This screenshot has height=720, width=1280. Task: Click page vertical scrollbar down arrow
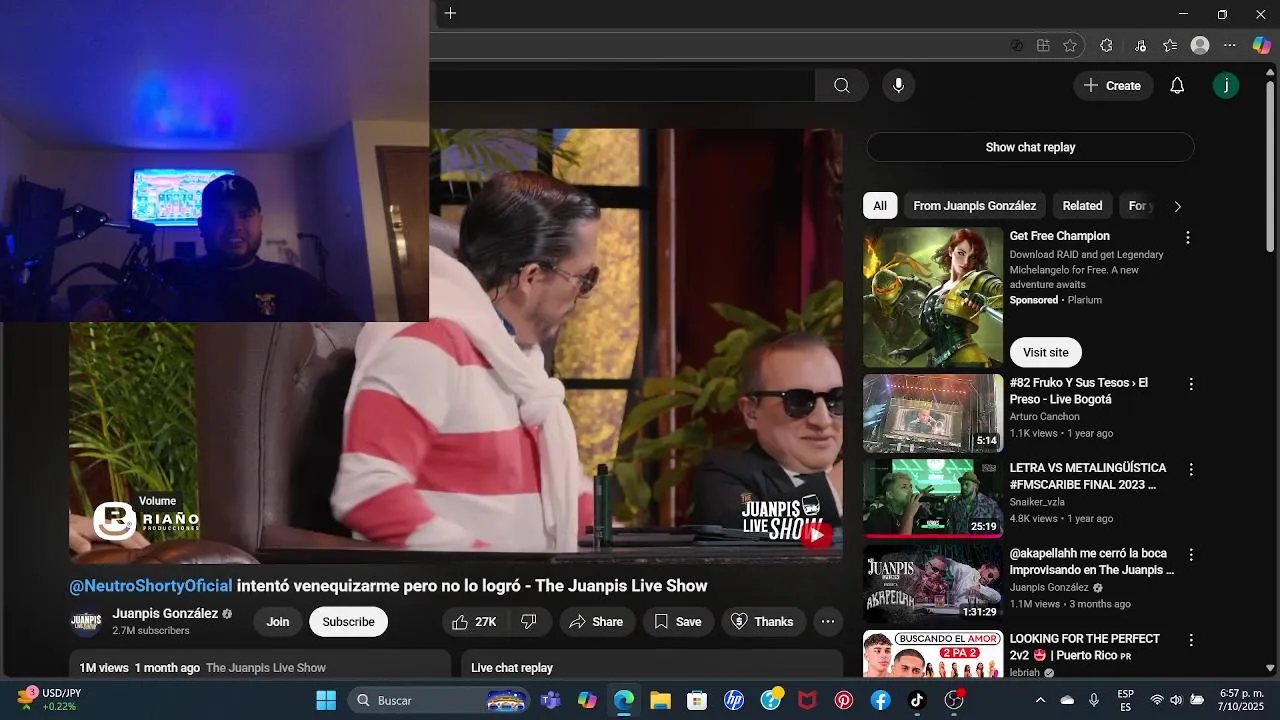pyautogui.click(x=1270, y=668)
